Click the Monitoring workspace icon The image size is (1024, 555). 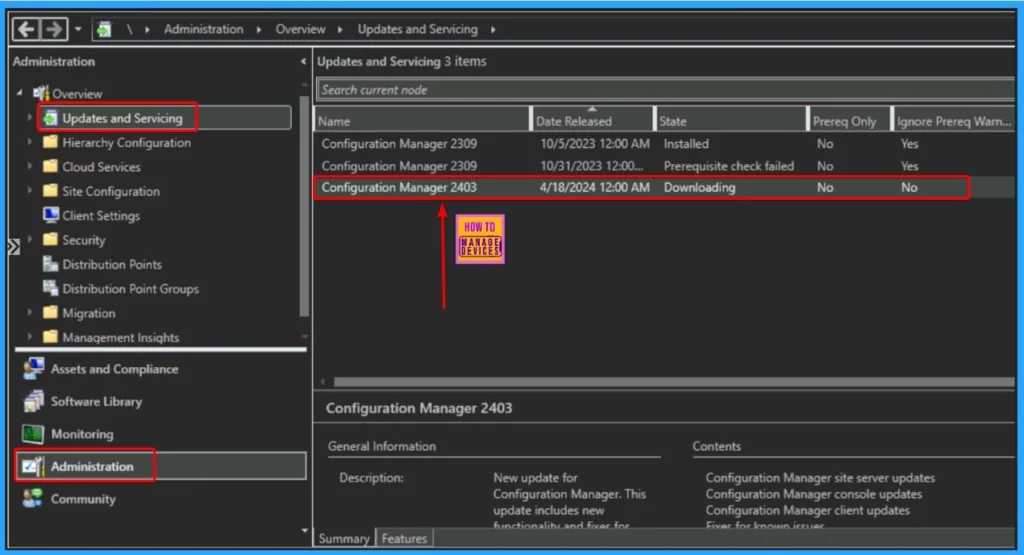coord(33,434)
